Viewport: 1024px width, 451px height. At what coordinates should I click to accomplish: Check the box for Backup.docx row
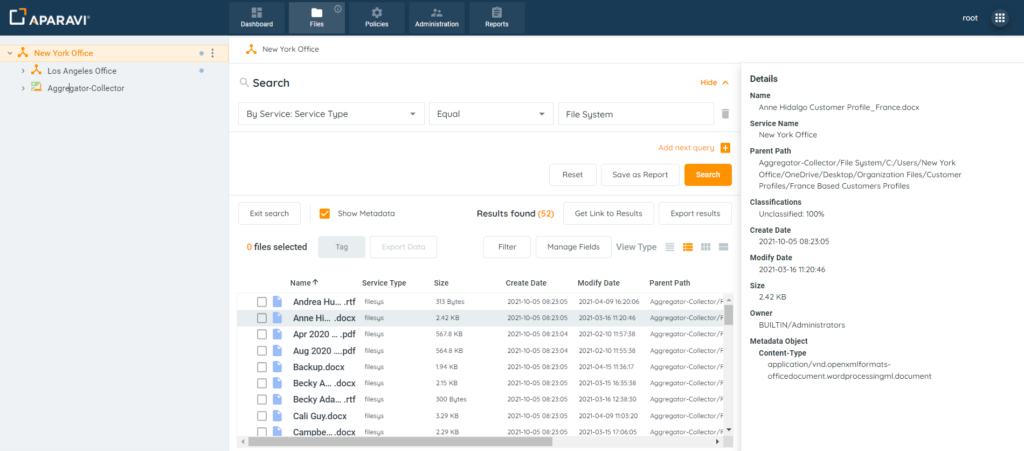[x=262, y=367]
